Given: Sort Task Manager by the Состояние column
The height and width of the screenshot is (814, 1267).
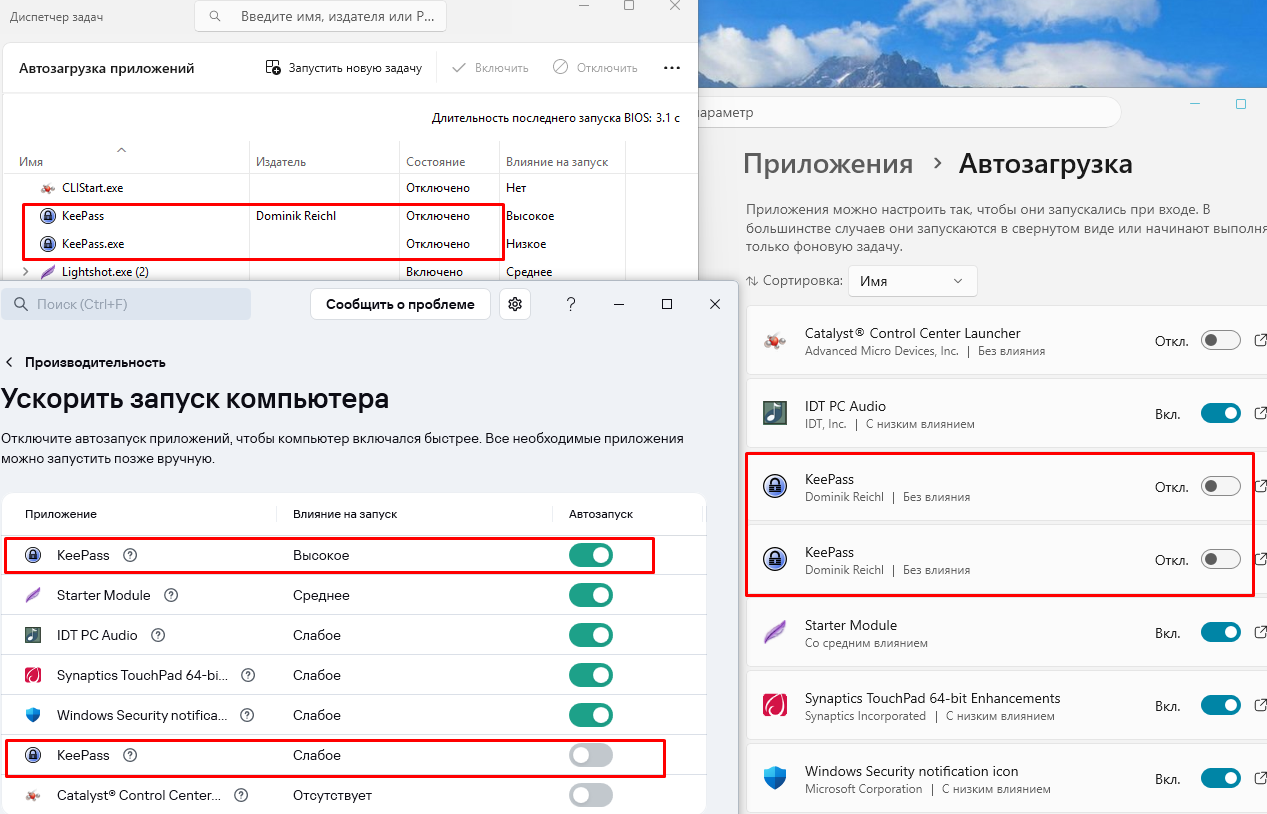Looking at the screenshot, I should (x=435, y=161).
